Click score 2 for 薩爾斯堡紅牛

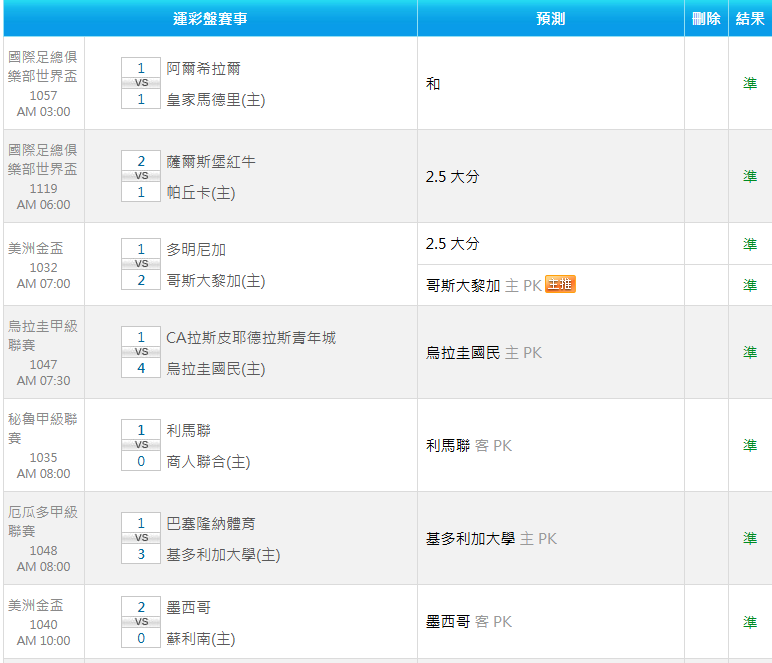(141, 161)
